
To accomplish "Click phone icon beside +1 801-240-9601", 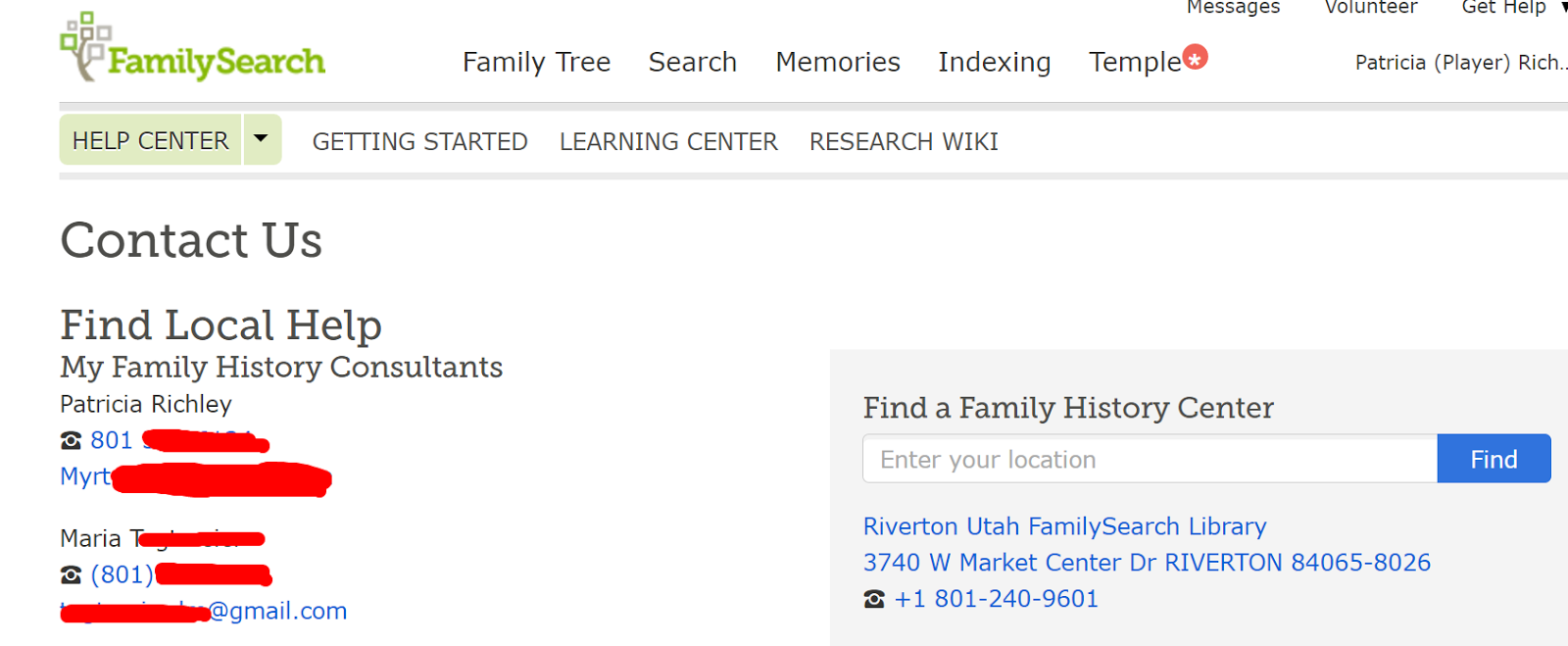I will coord(874,599).
